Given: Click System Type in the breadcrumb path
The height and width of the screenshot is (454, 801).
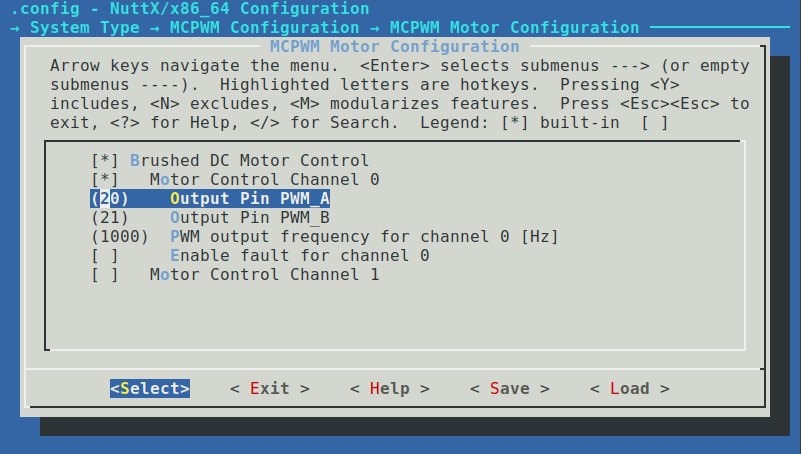Looking at the screenshot, I should (84, 28).
